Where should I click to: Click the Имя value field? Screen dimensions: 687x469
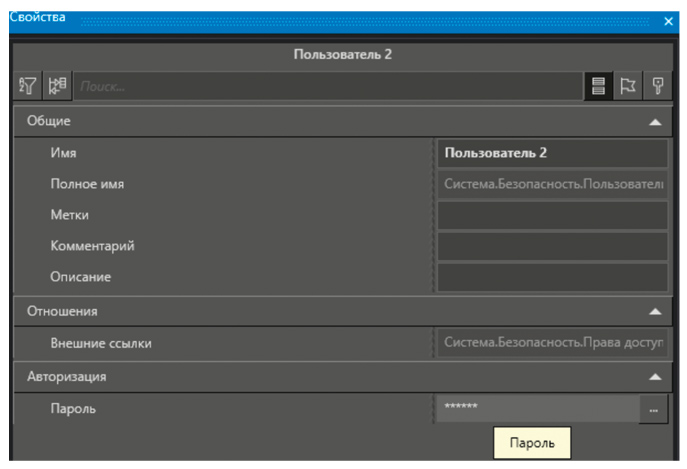pyautogui.click(x=551, y=153)
